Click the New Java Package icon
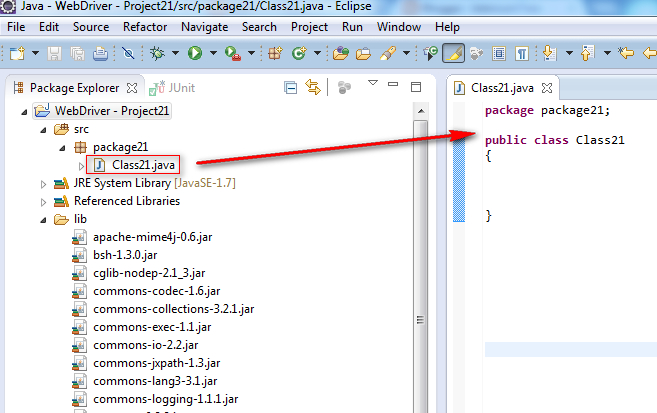The width and height of the screenshot is (657, 413). [x=275, y=53]
